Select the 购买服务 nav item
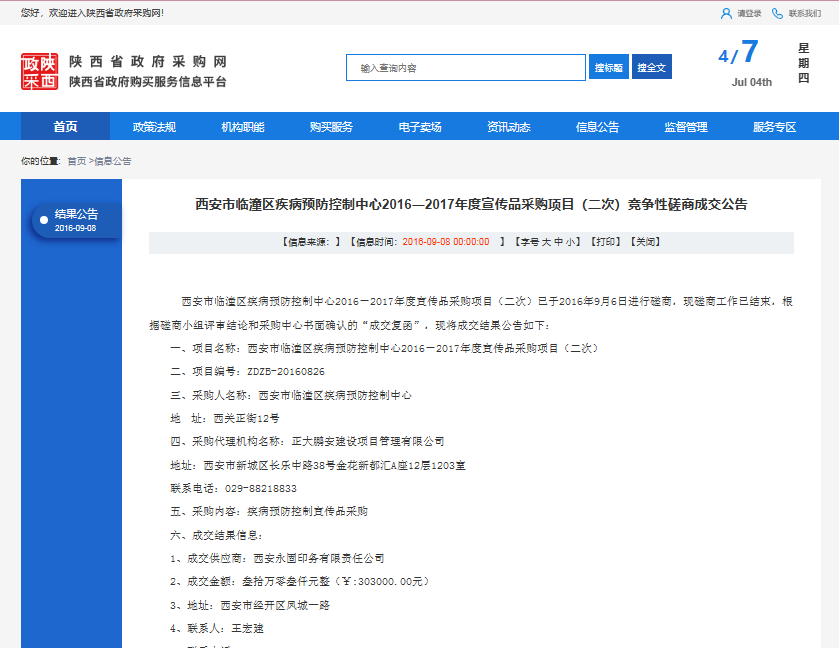 (x=331, y=127)
